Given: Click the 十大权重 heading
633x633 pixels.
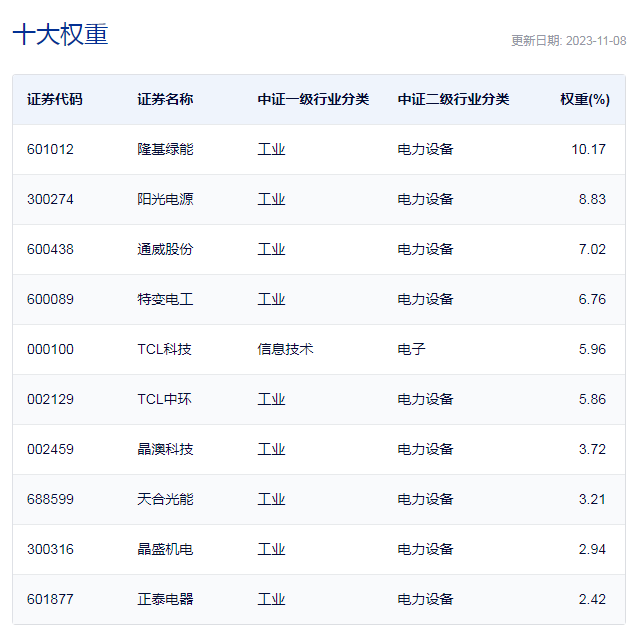Looking at the screenshot, I should 61,34.
